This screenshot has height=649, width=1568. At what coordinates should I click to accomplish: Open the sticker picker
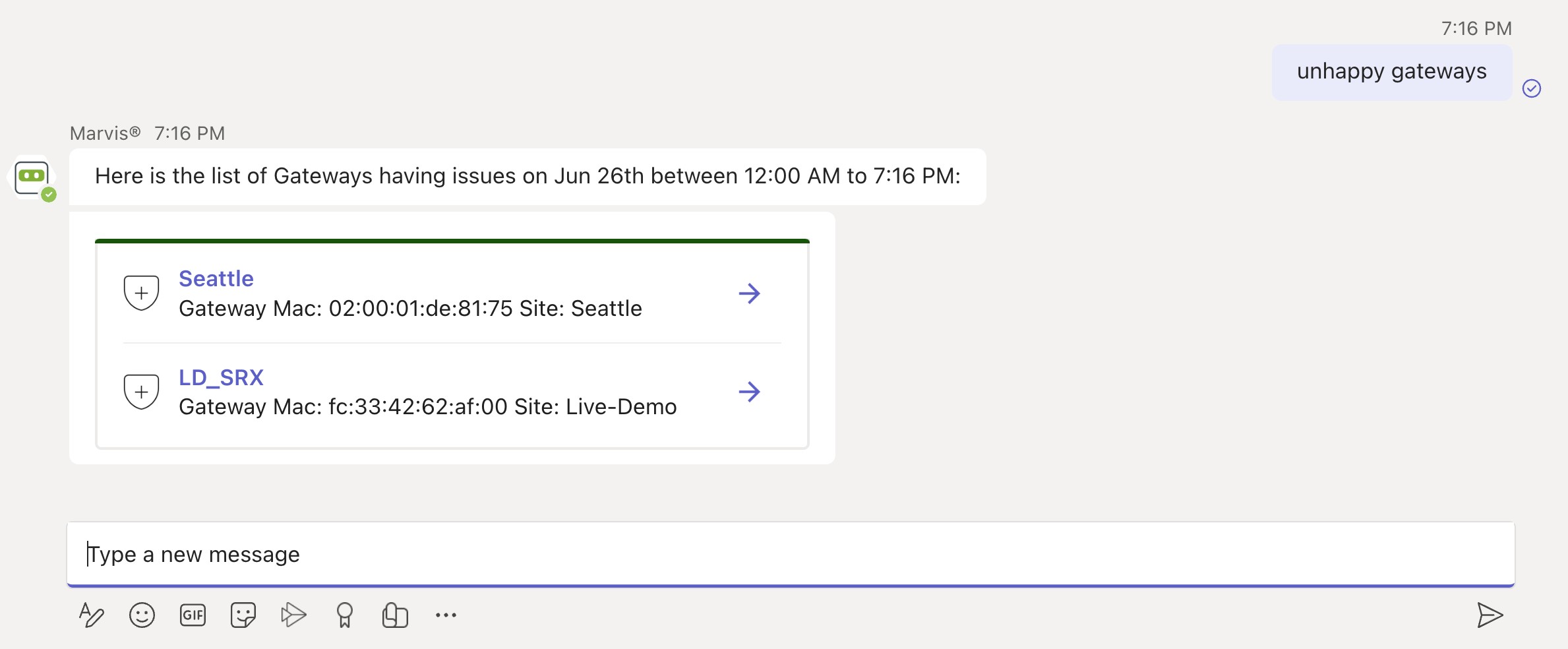pos(243,615)
